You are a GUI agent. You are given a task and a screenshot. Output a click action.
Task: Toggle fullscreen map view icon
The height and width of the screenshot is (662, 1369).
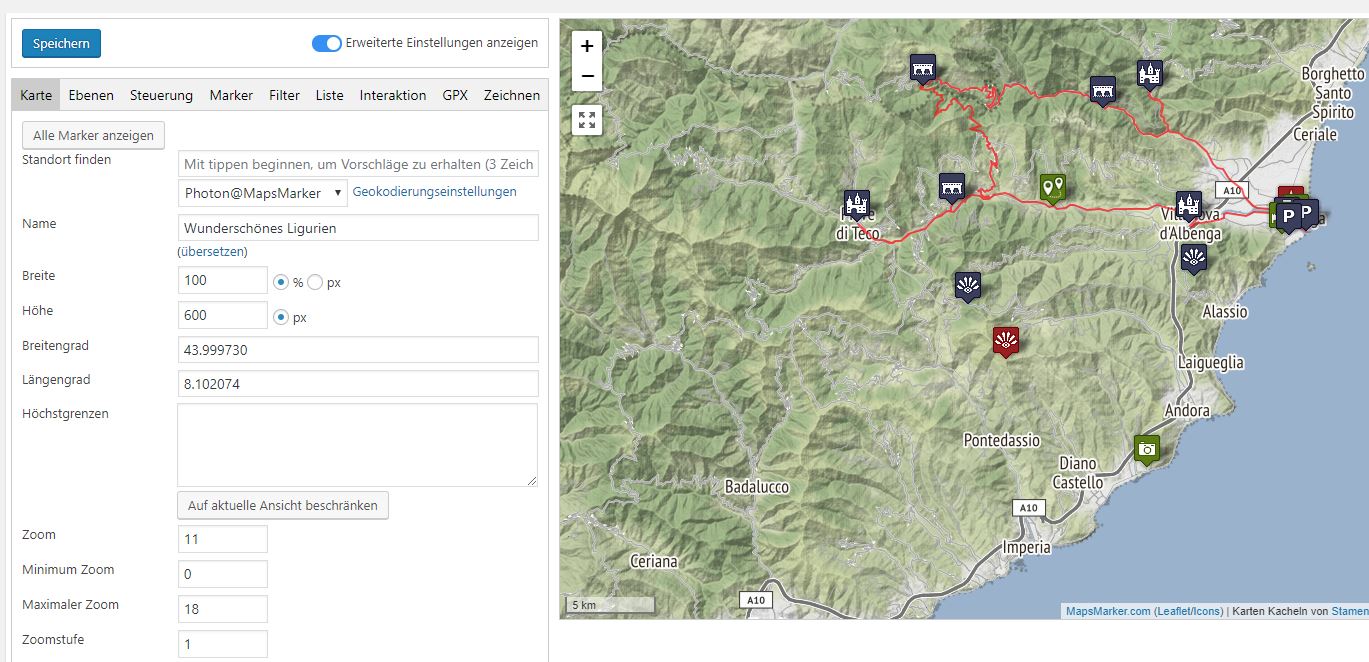[587, 121]
